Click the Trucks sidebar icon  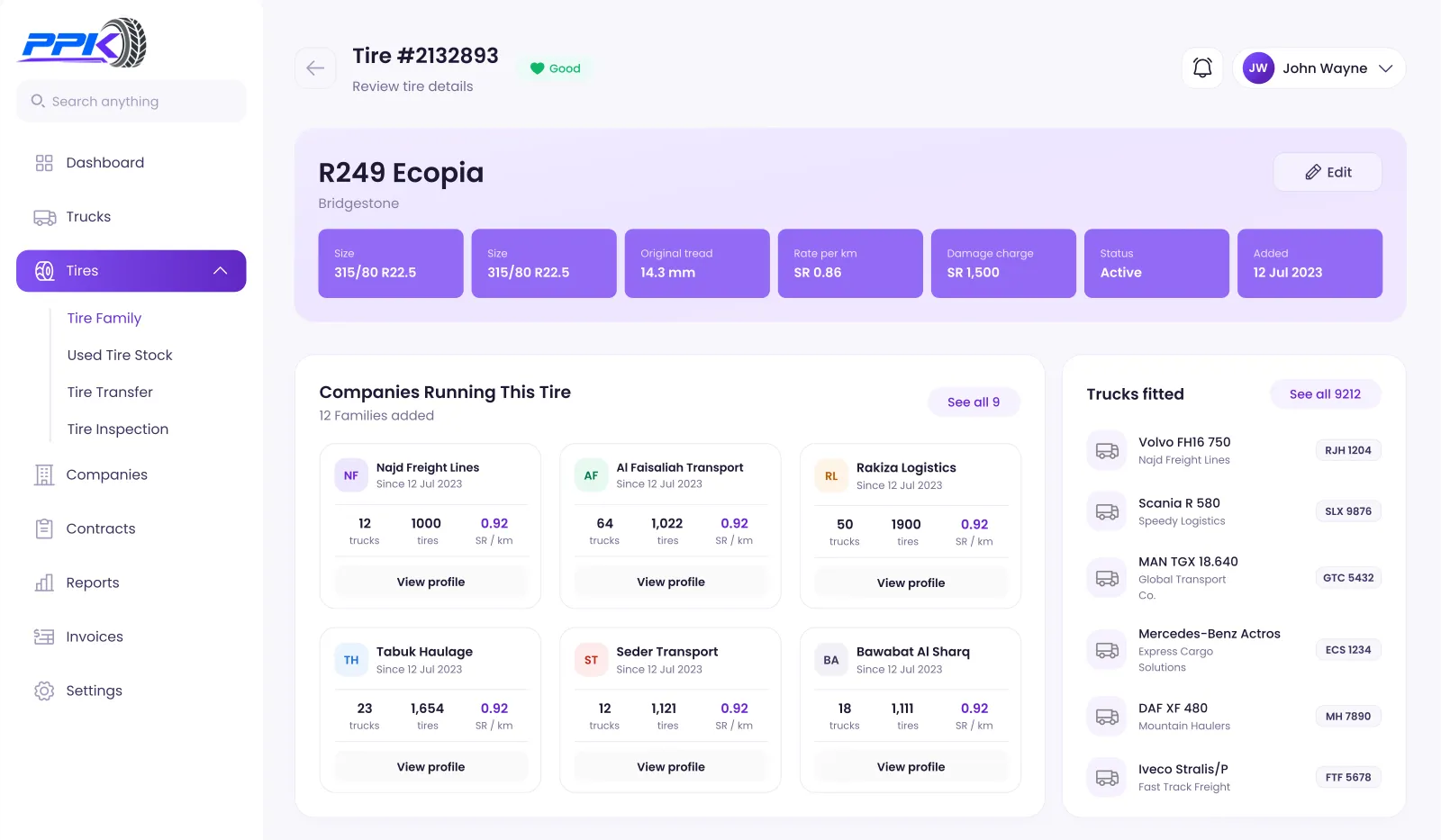click(x=44, y=217)
